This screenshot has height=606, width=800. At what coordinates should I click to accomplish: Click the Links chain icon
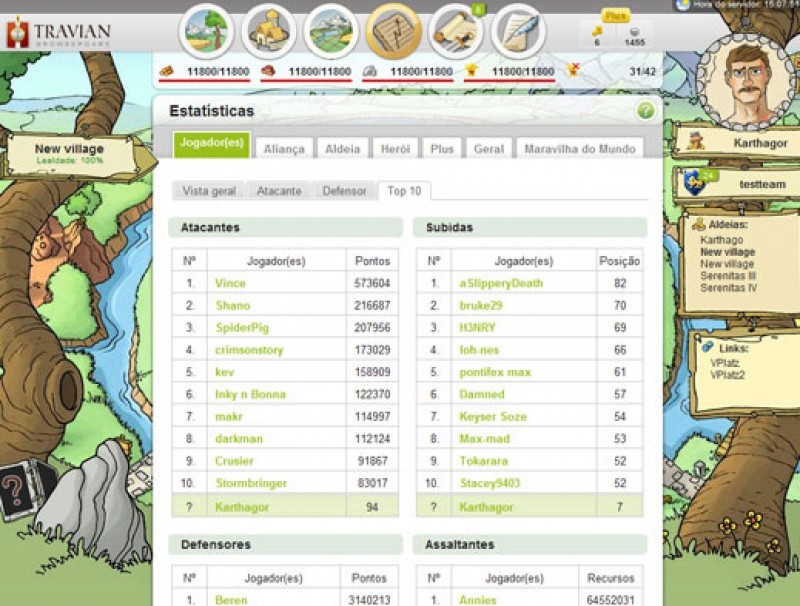(707, 347)
